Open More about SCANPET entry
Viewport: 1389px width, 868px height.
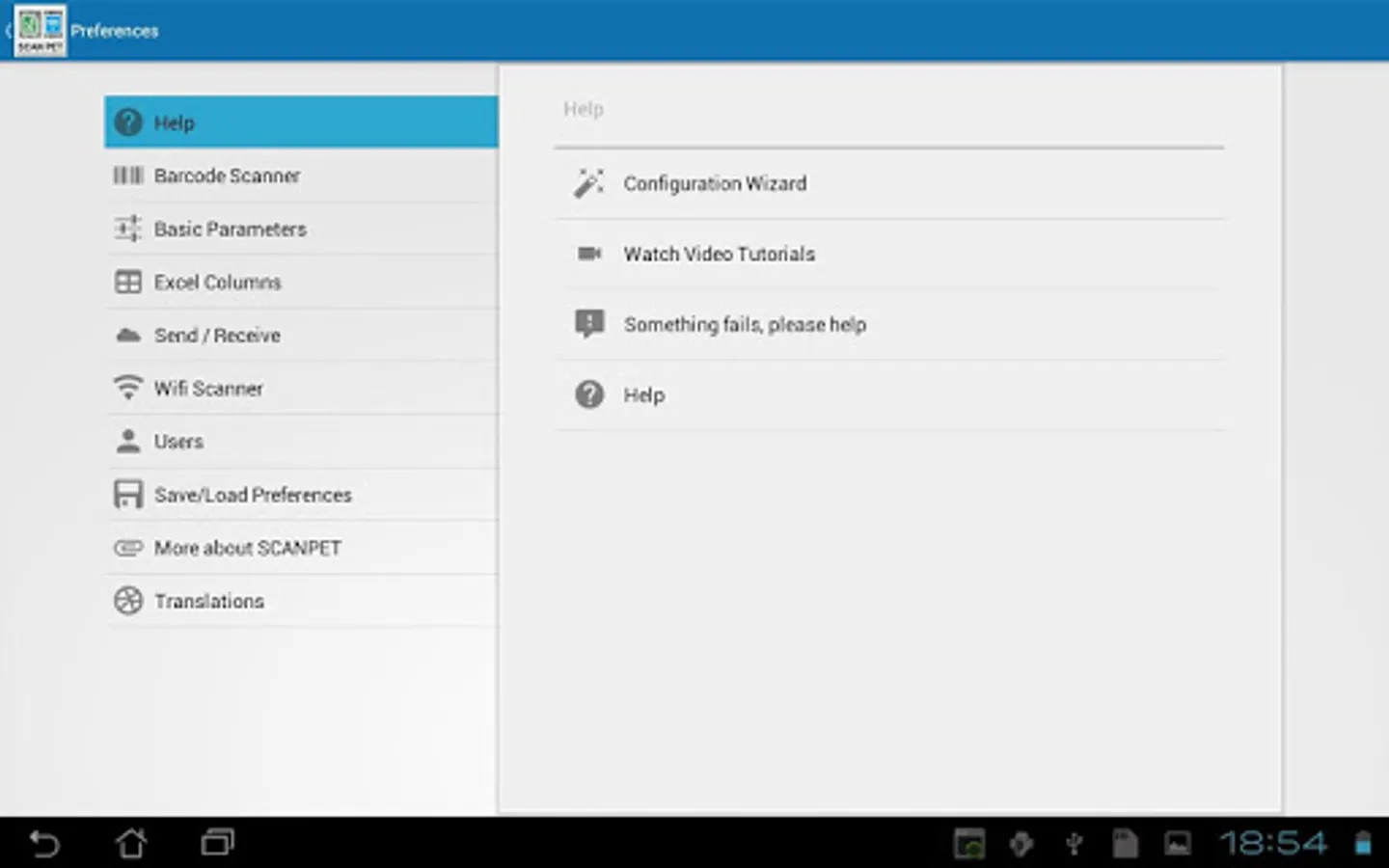(x=301, y=548)
